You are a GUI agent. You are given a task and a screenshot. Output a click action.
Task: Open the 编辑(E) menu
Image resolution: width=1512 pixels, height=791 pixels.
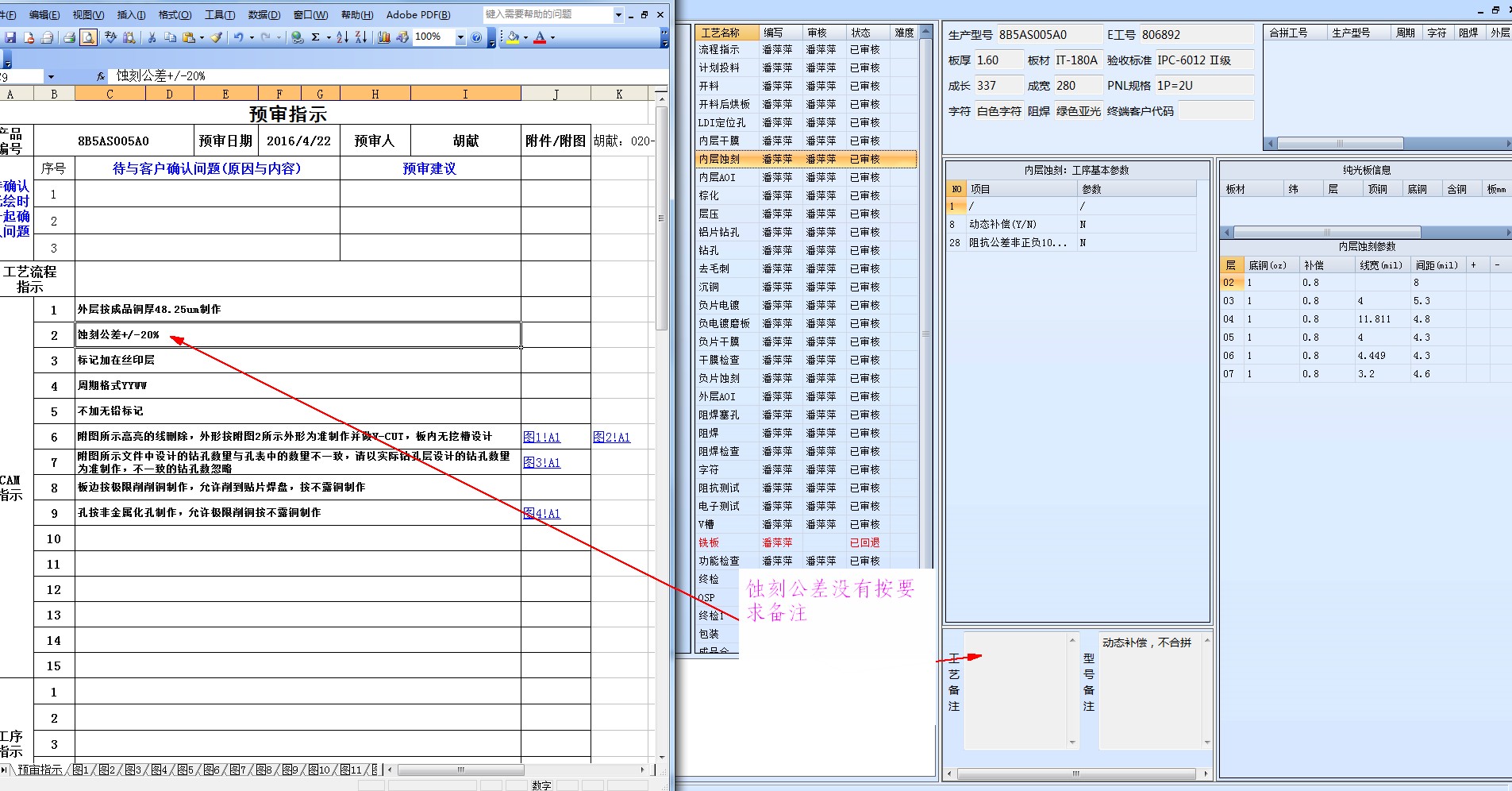pyautogui.click(x=44, y=15)
